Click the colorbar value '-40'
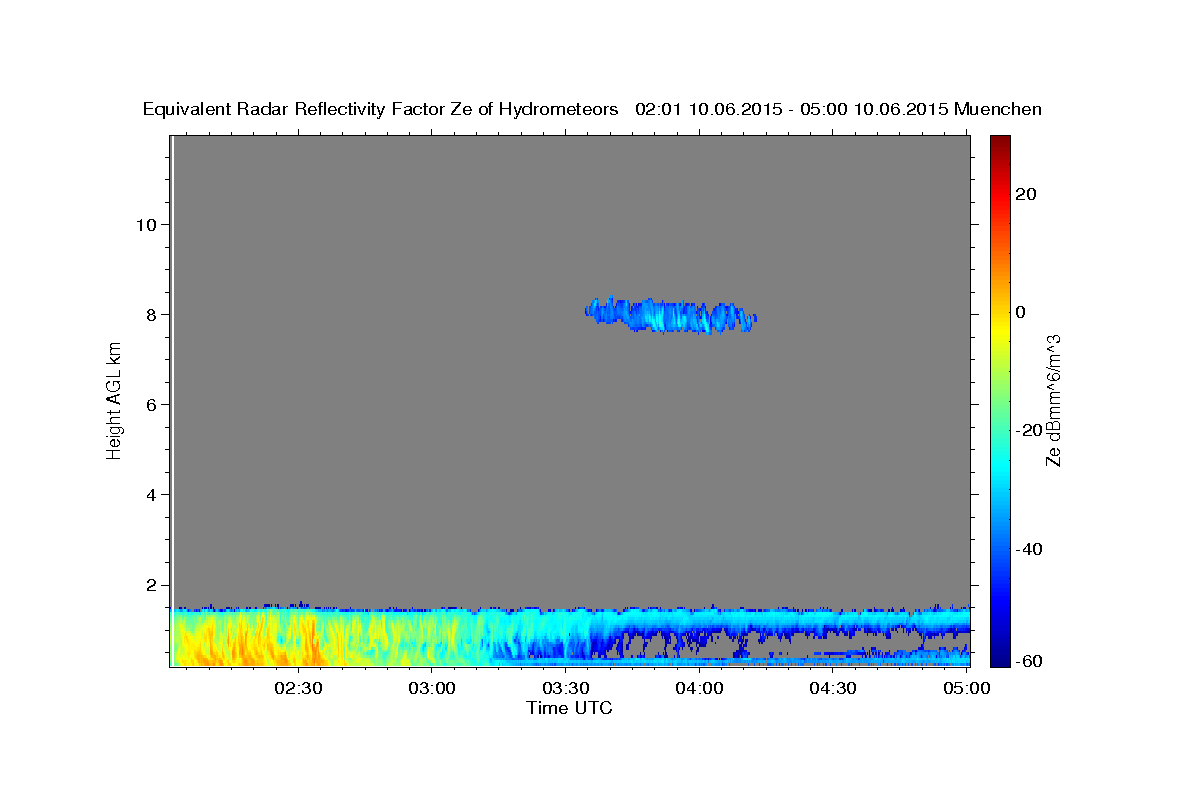 1028,548
